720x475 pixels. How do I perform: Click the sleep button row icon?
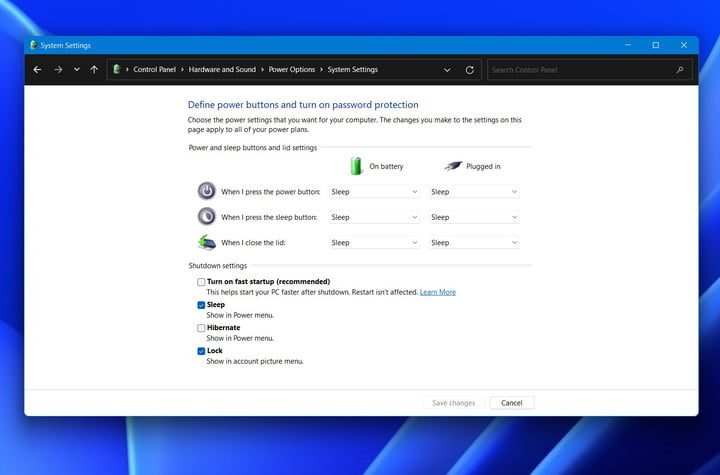(207, 216)
